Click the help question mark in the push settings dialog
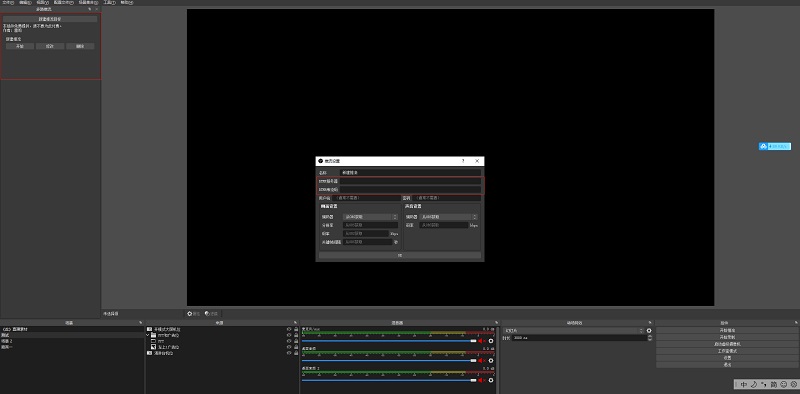The height and width of the screenshot is (394, 800). 463,161
